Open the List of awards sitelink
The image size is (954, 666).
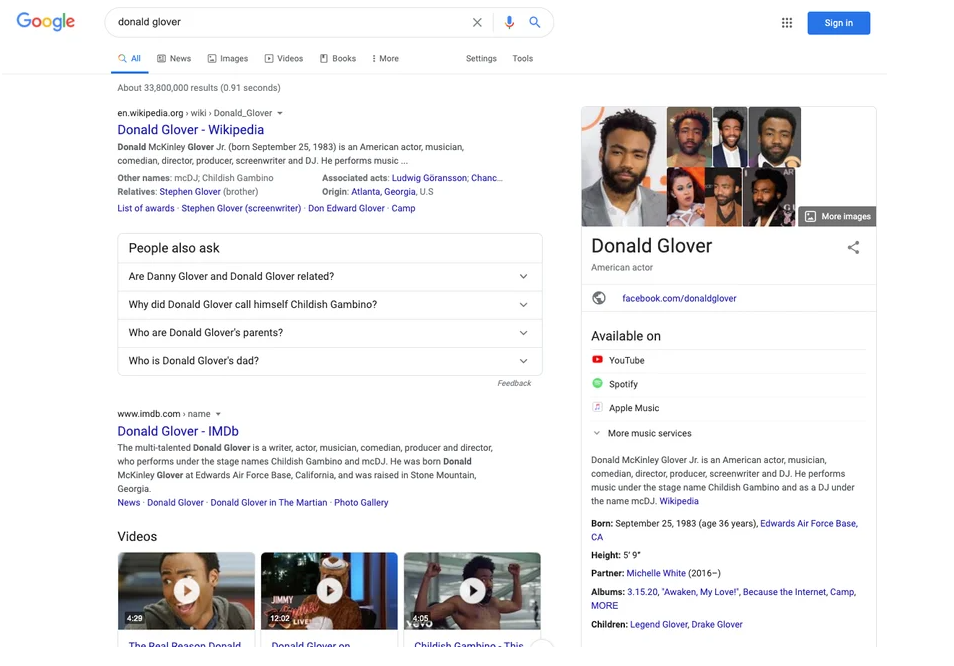(145, 208)
